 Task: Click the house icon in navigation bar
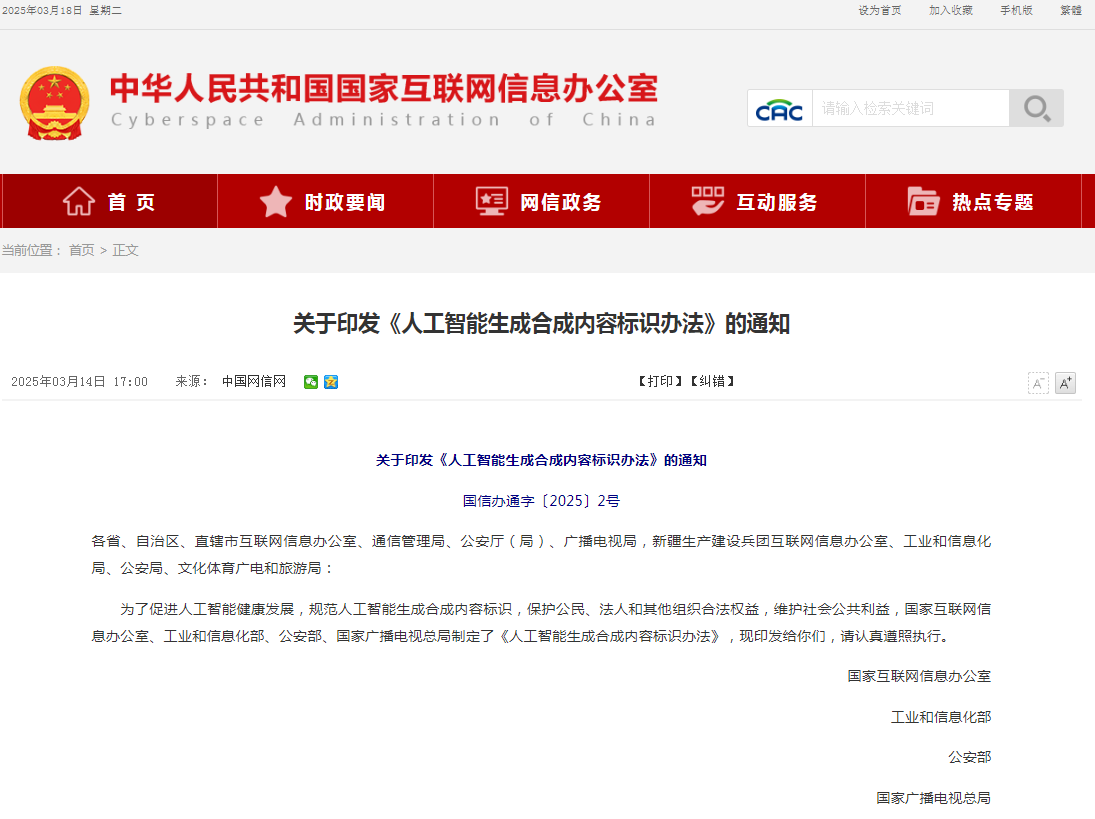79,201
